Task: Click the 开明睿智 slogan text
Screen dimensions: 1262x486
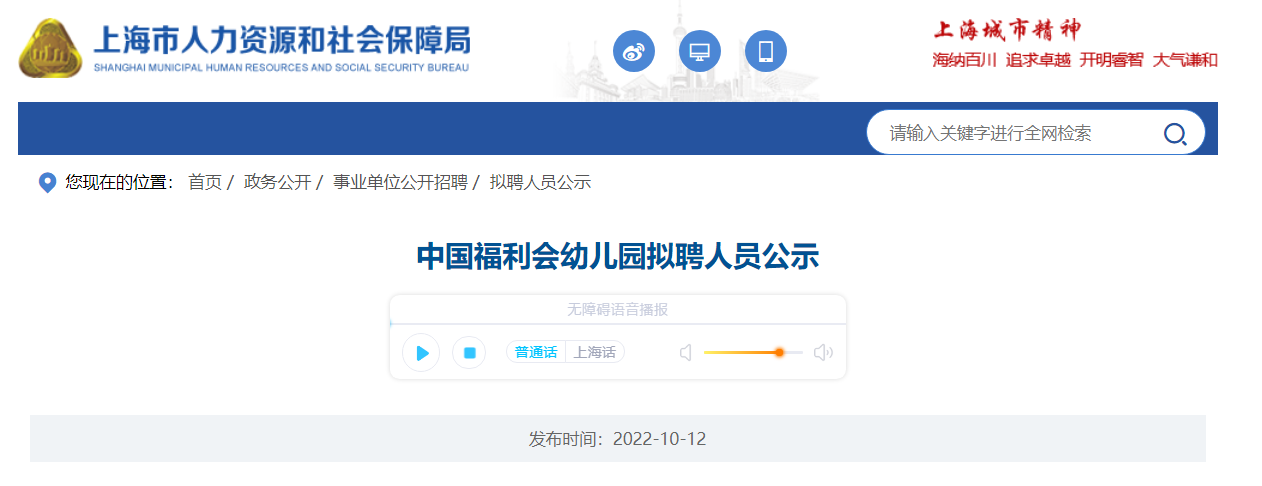Action: point(1111,60)
